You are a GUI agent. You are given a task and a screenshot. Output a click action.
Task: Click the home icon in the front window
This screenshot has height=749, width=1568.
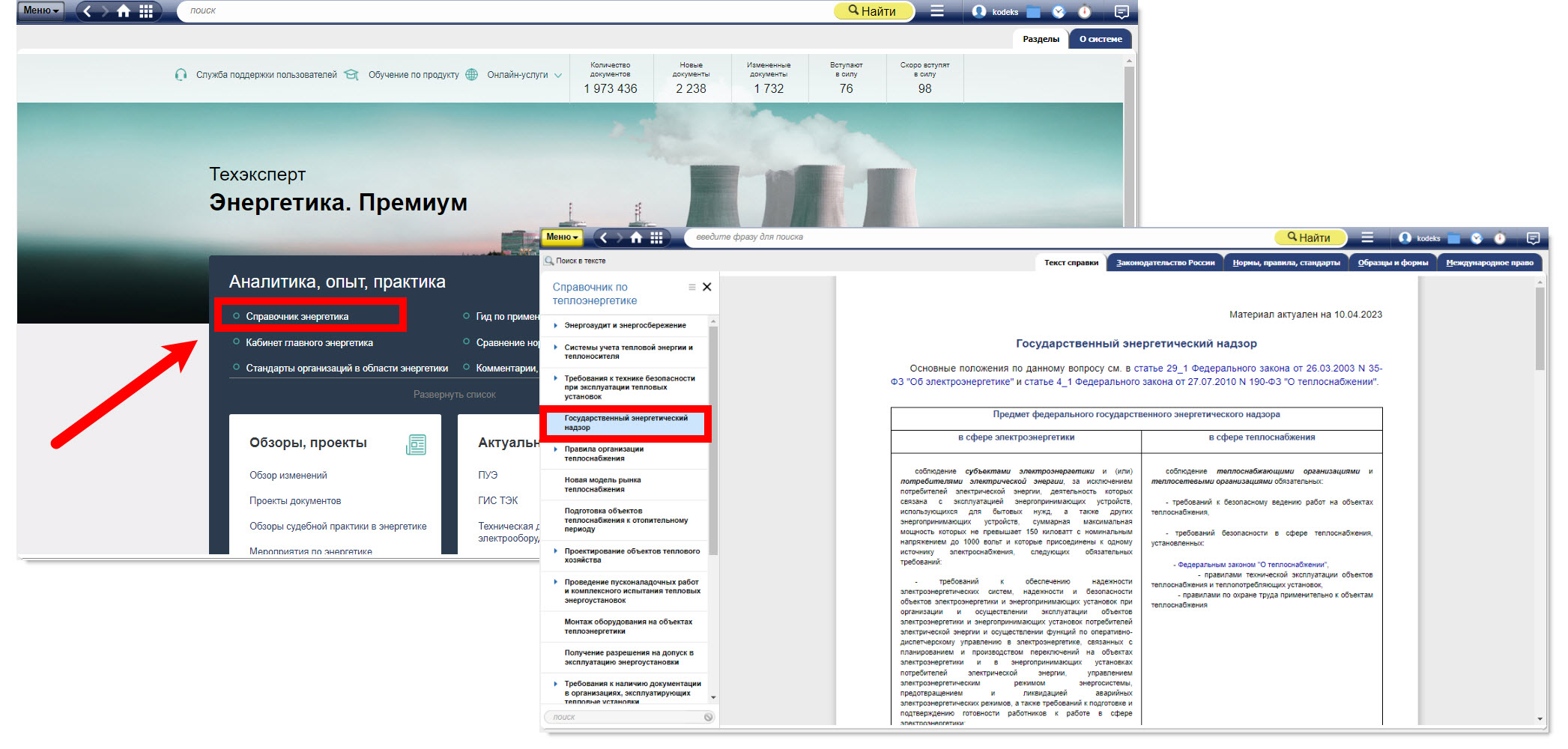(x=636, y=238)
